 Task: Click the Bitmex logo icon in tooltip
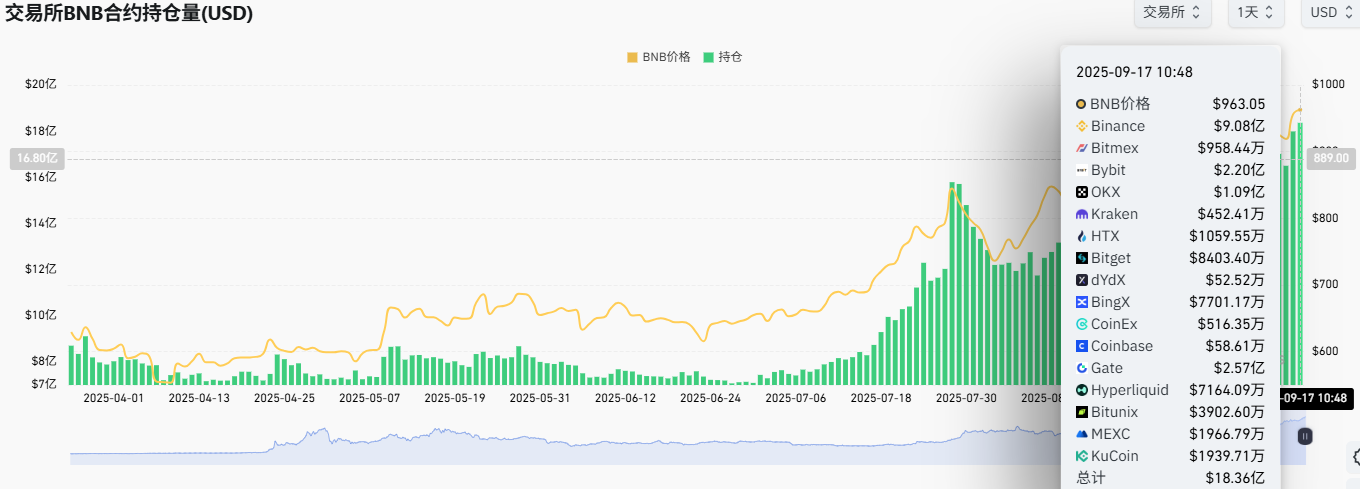coord(1081,148)
